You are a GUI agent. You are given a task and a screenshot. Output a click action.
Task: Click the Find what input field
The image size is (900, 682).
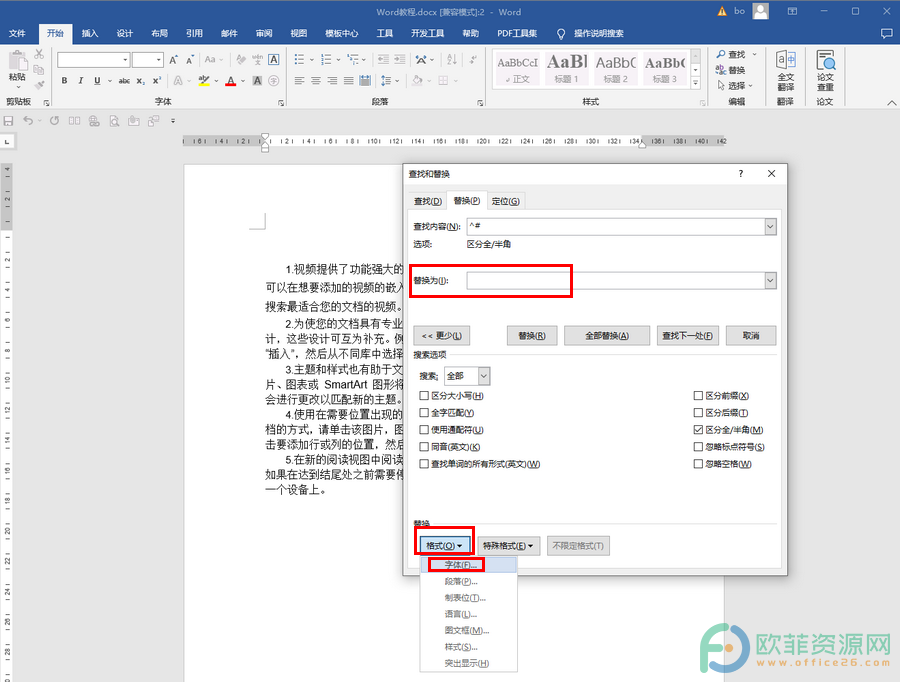click(x=616, y=227)
